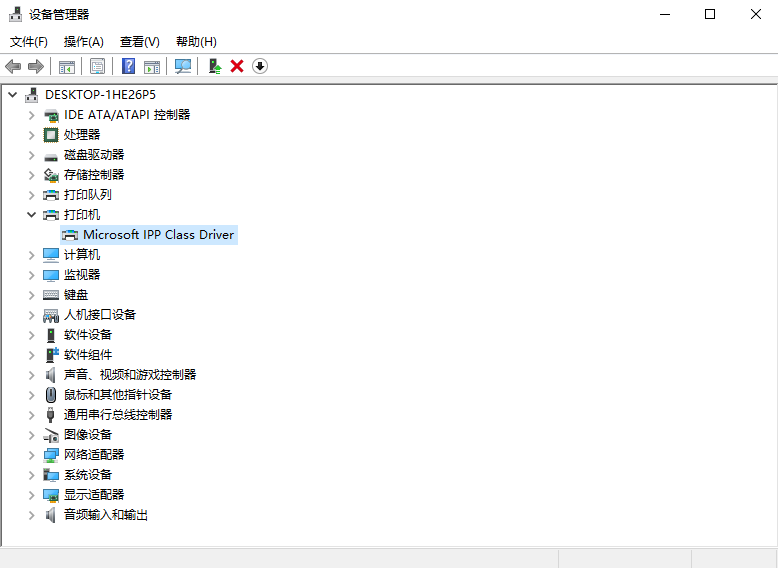Open the 文件(F) menu
778x568 pixels.
tap(29, 41)
